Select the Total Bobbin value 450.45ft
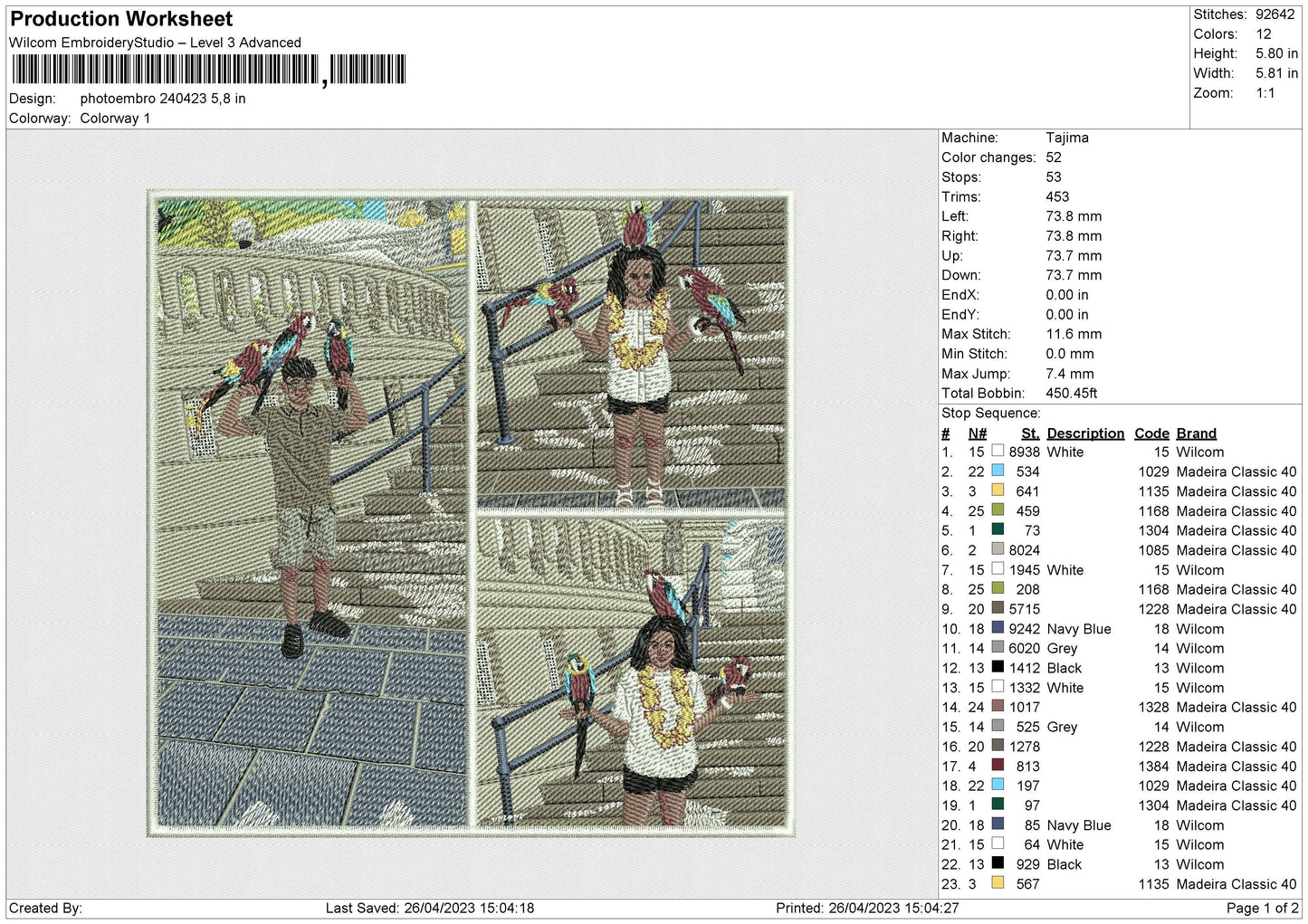This screenshot has height=924, width=1308. [1072, 393]
